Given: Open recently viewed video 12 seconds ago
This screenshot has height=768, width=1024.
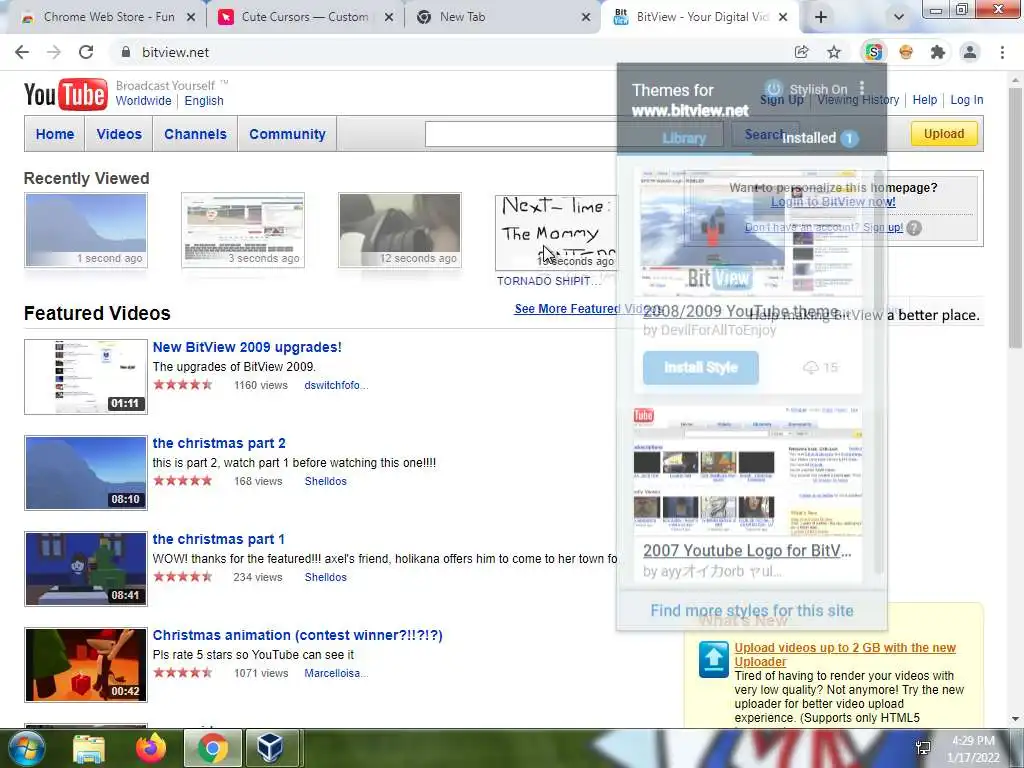Looking at the screenshot, I should (x=400, y=230).
